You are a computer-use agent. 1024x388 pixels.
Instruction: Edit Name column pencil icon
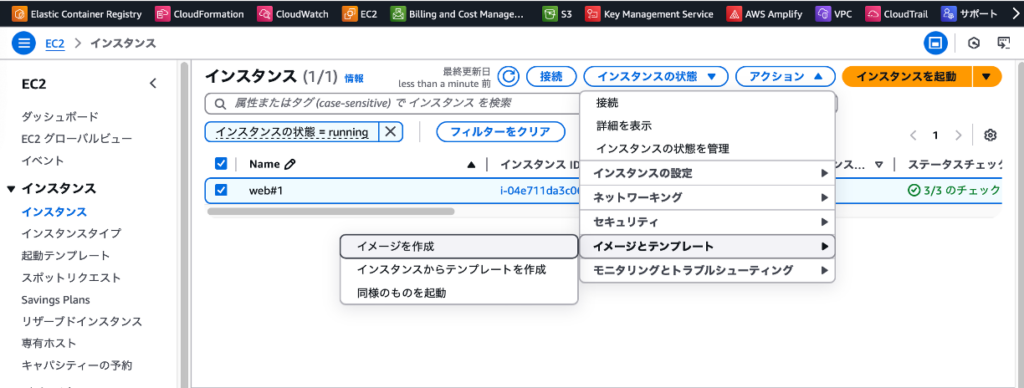click(291, 165)
